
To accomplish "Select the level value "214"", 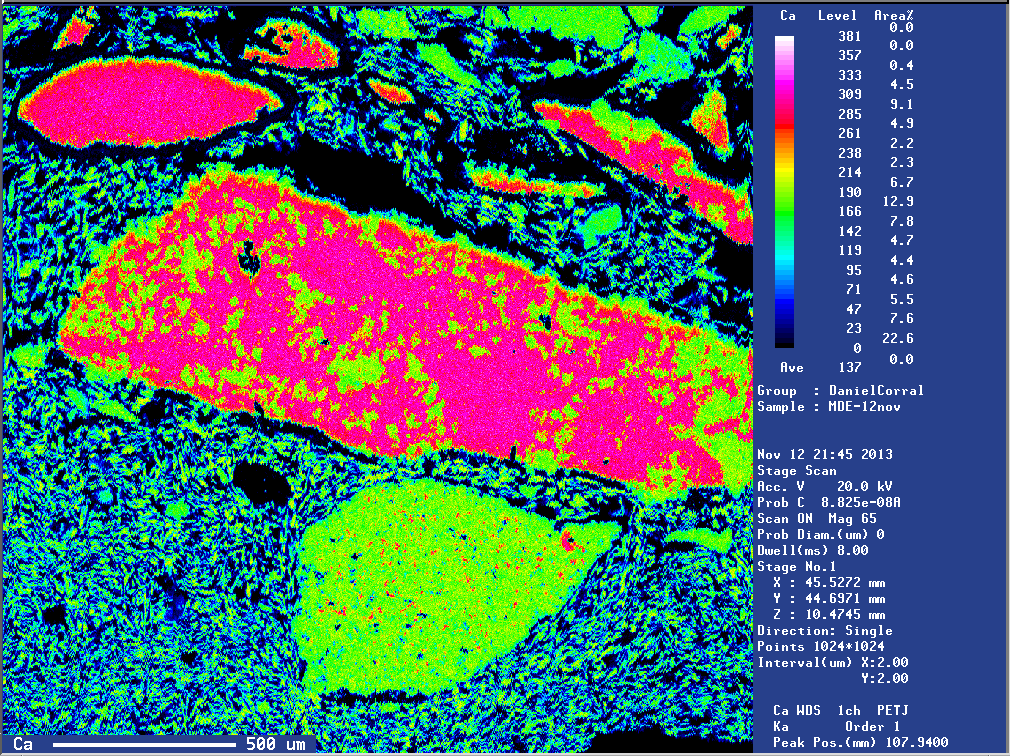I will [850, 172].
